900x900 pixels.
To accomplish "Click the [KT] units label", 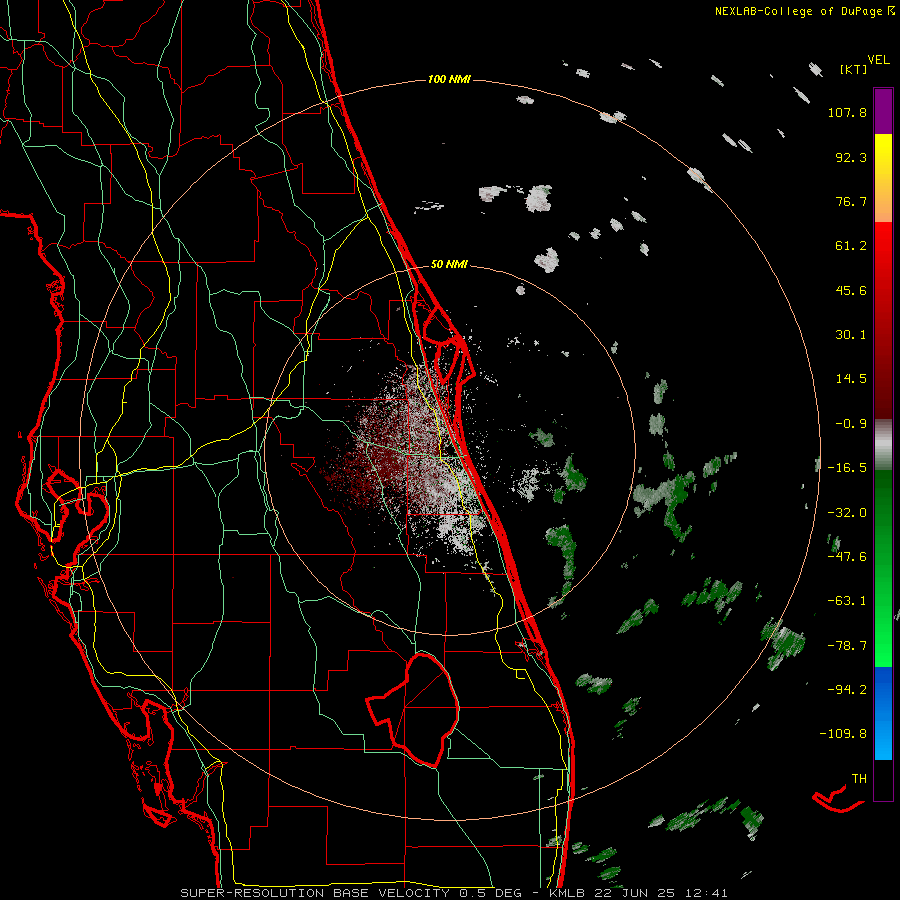I will tap(853, 69).
